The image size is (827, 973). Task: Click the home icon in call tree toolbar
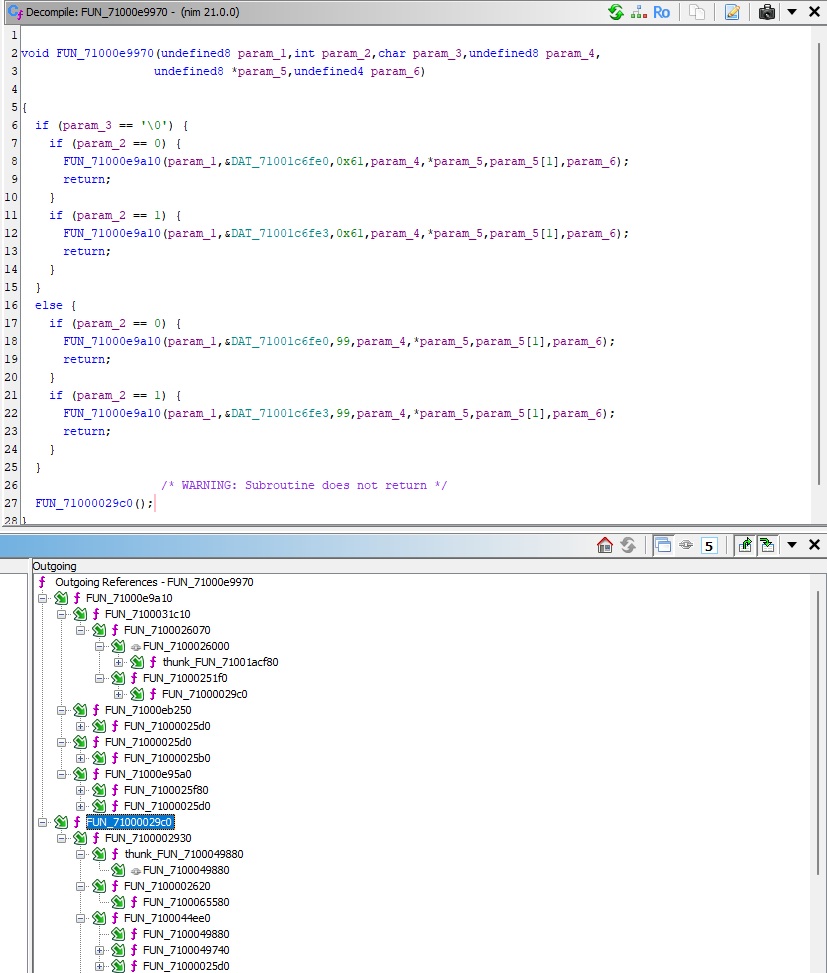605,545
